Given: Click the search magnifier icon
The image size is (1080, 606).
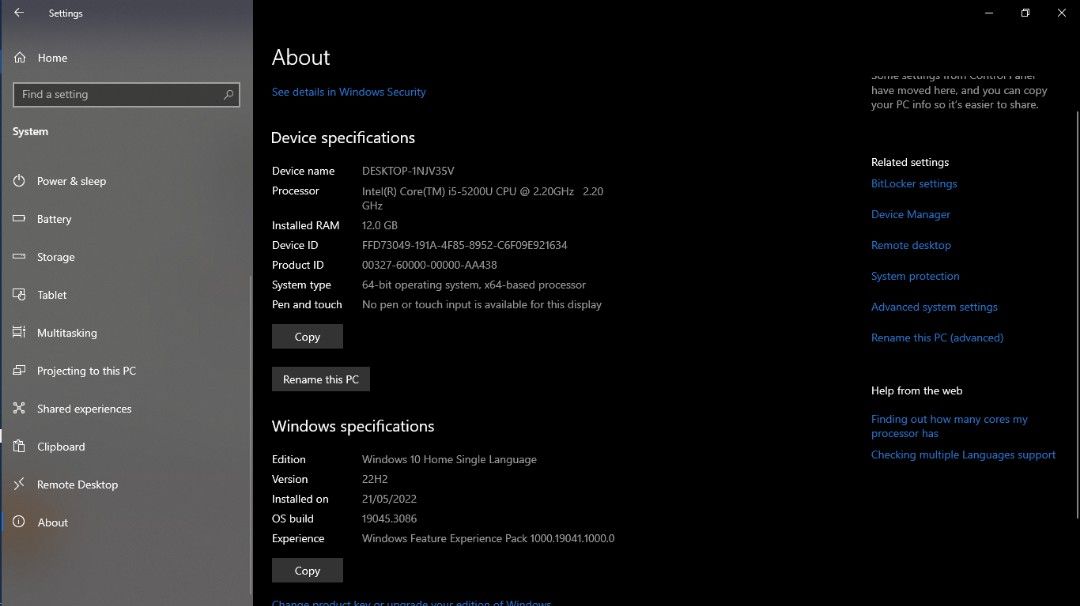Looking at the screenshot, I should pyautogui.click(x=228, y=94).
